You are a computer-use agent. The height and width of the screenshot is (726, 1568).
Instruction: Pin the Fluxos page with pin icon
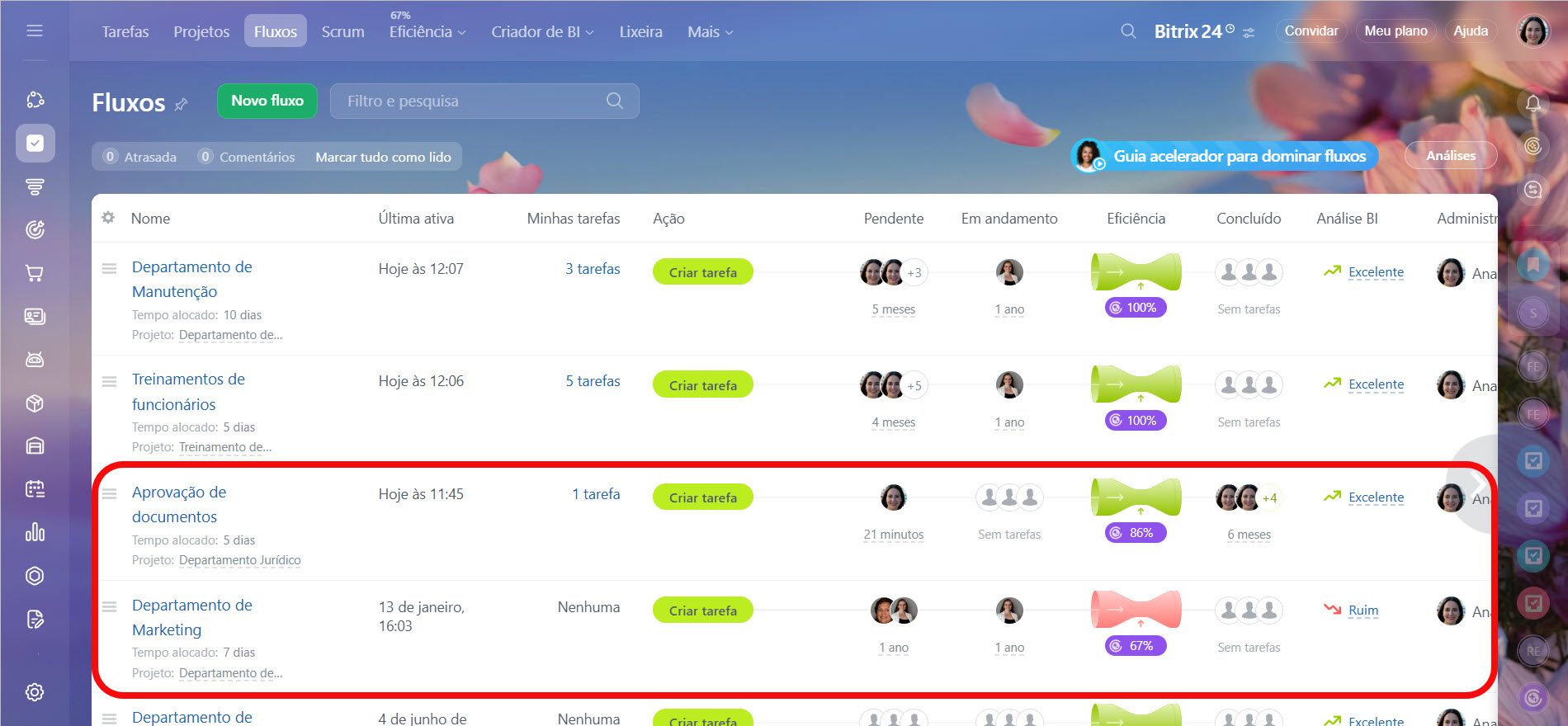(x=182, y=104)
